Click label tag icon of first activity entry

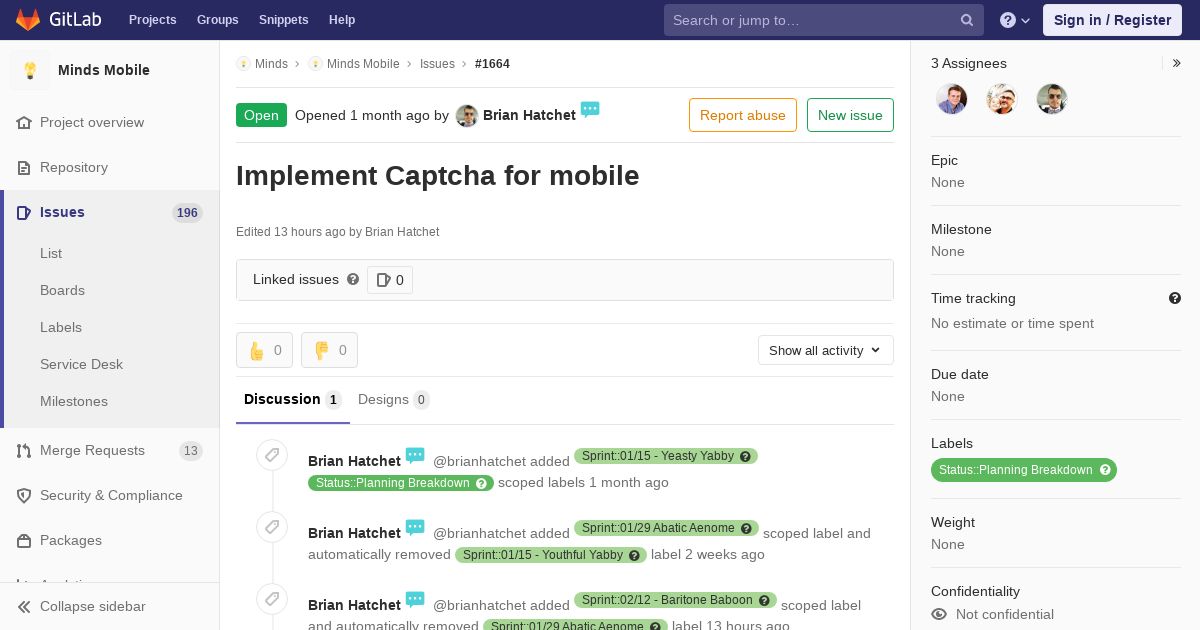point(272,455)
